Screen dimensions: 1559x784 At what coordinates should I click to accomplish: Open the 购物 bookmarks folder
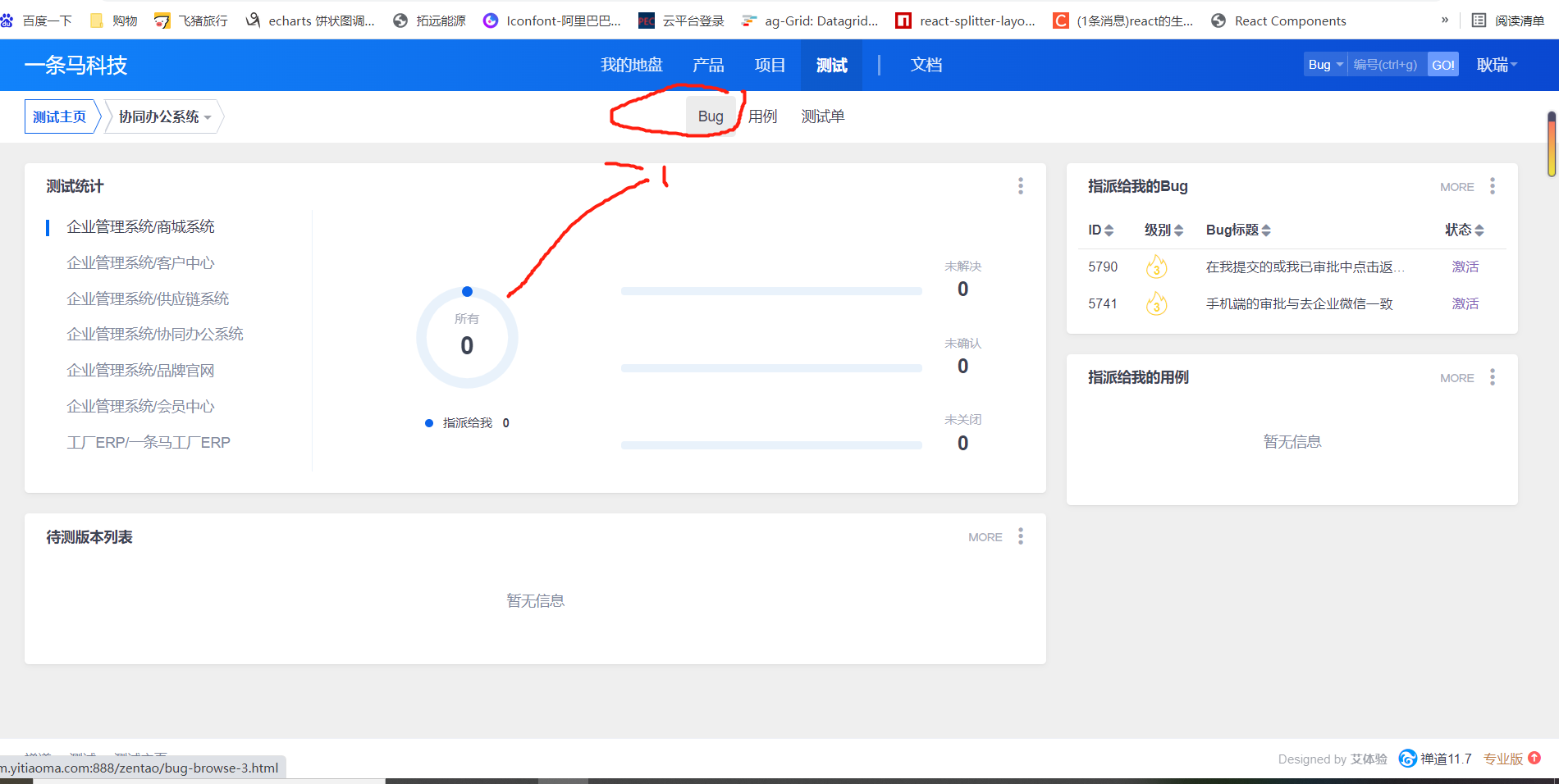click(x=113, y=21)
